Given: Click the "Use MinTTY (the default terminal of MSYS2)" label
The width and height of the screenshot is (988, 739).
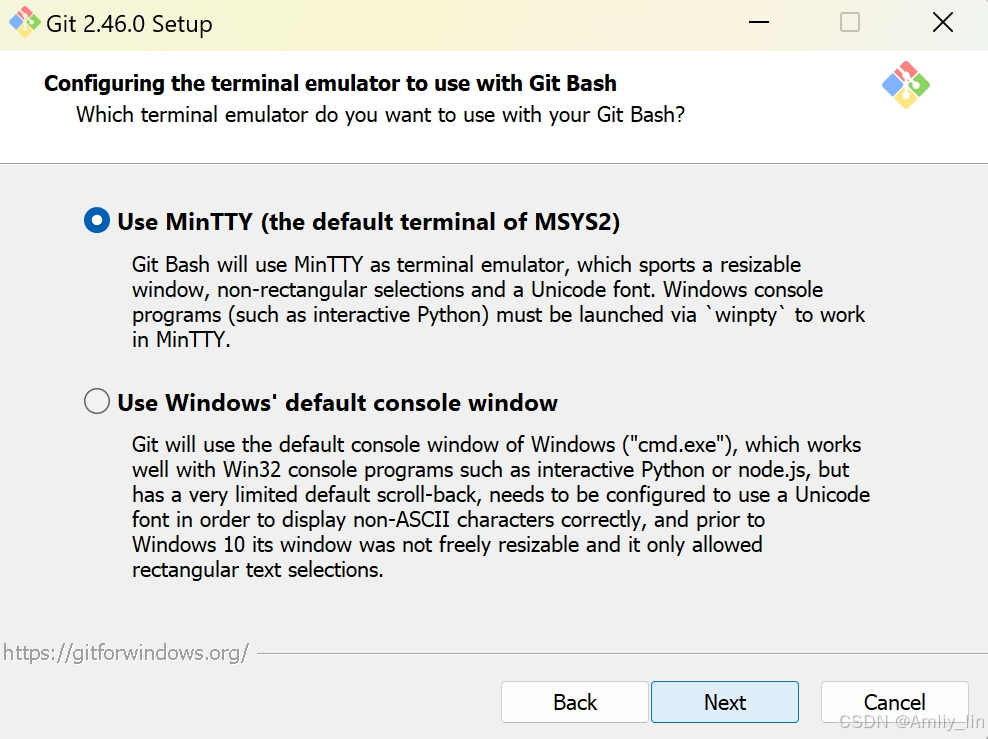Looking at the screenshot, I should (x=369, y=222).
